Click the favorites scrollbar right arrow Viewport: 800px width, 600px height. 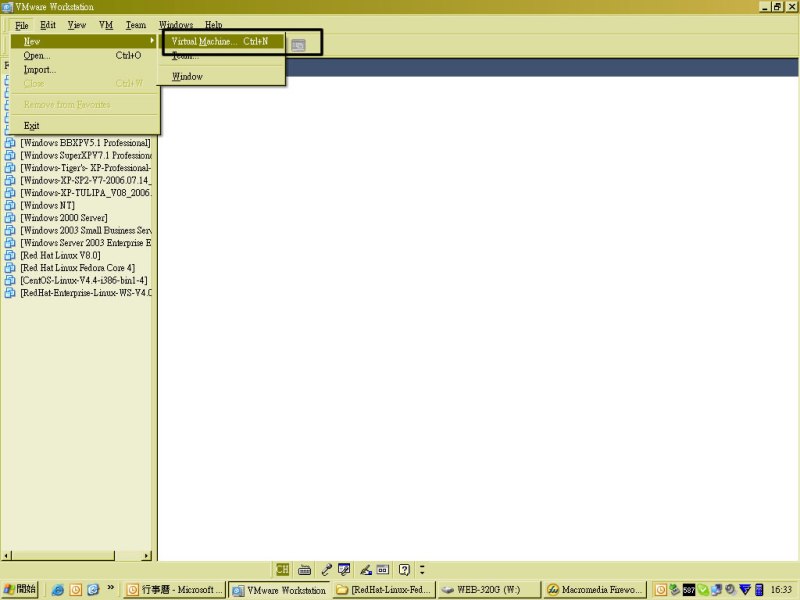pyautogui.click(x=147, y=555)
